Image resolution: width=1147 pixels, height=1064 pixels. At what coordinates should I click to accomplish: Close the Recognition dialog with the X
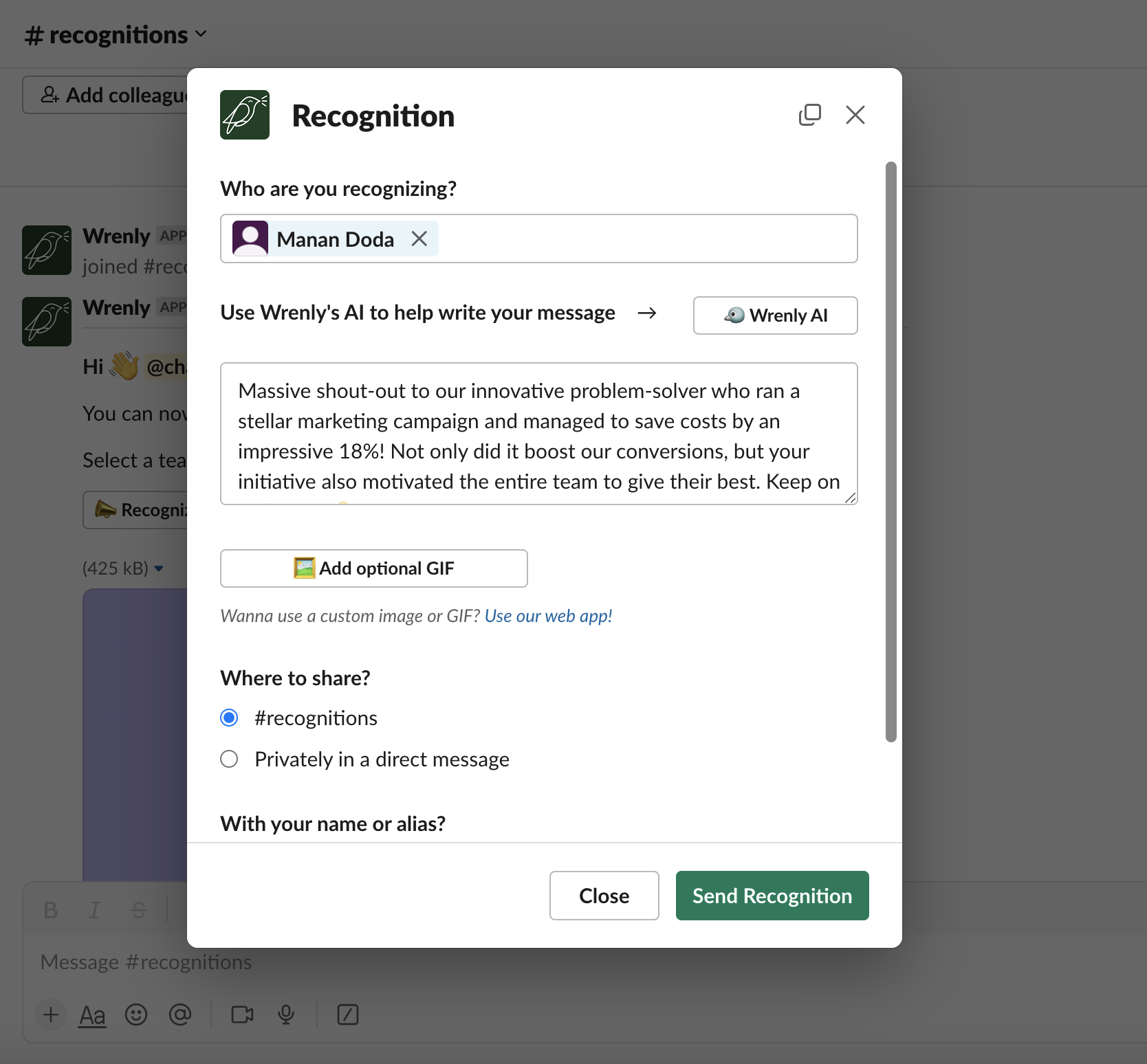tap(855, 115)
